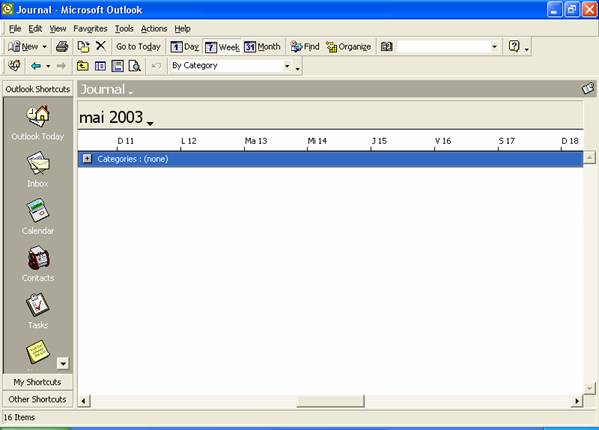599x430 pixels.
Task: Click the Go to Today button
Action: tap(138, 47)
